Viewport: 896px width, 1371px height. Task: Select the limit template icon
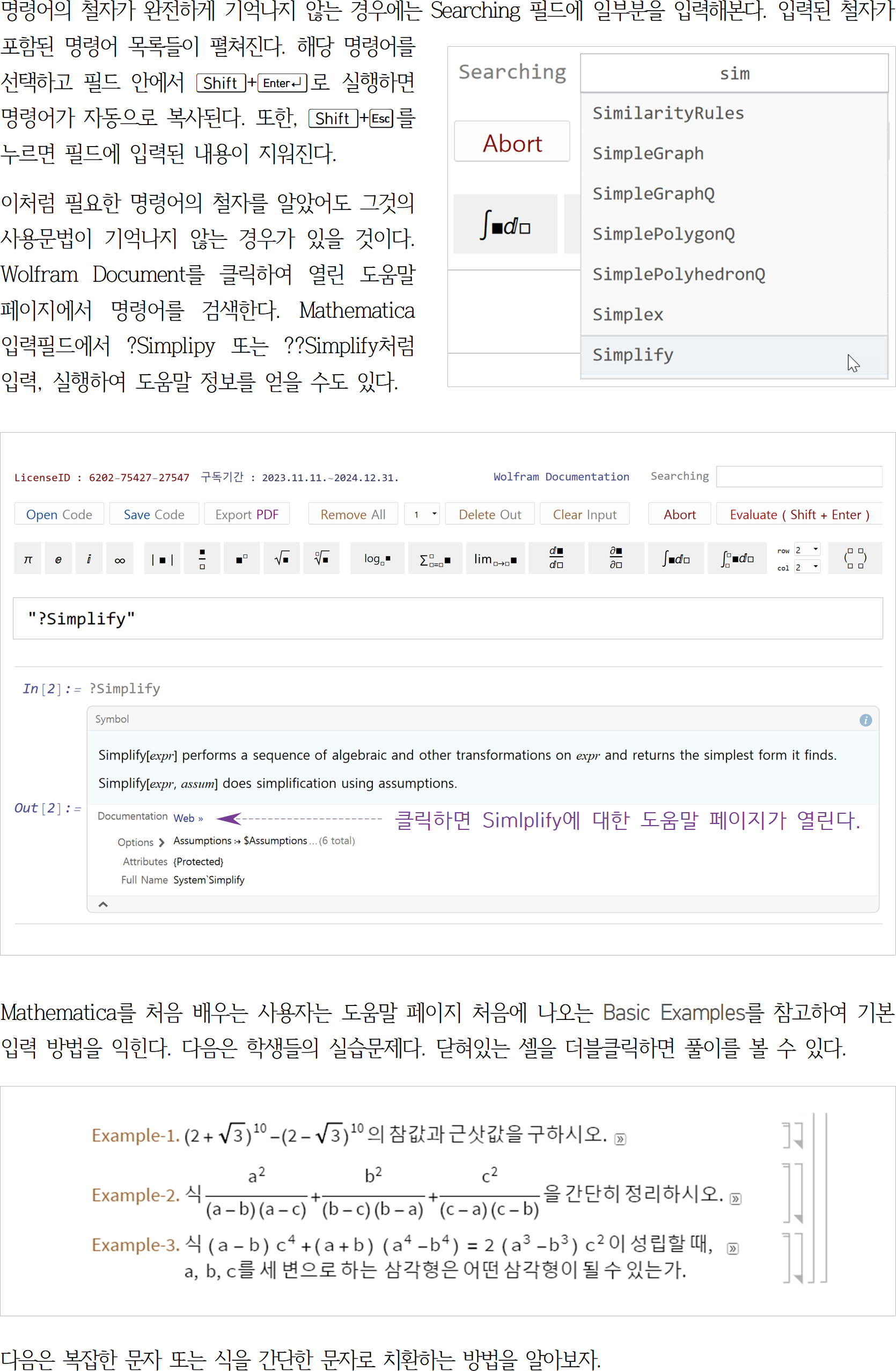(495, 558)
